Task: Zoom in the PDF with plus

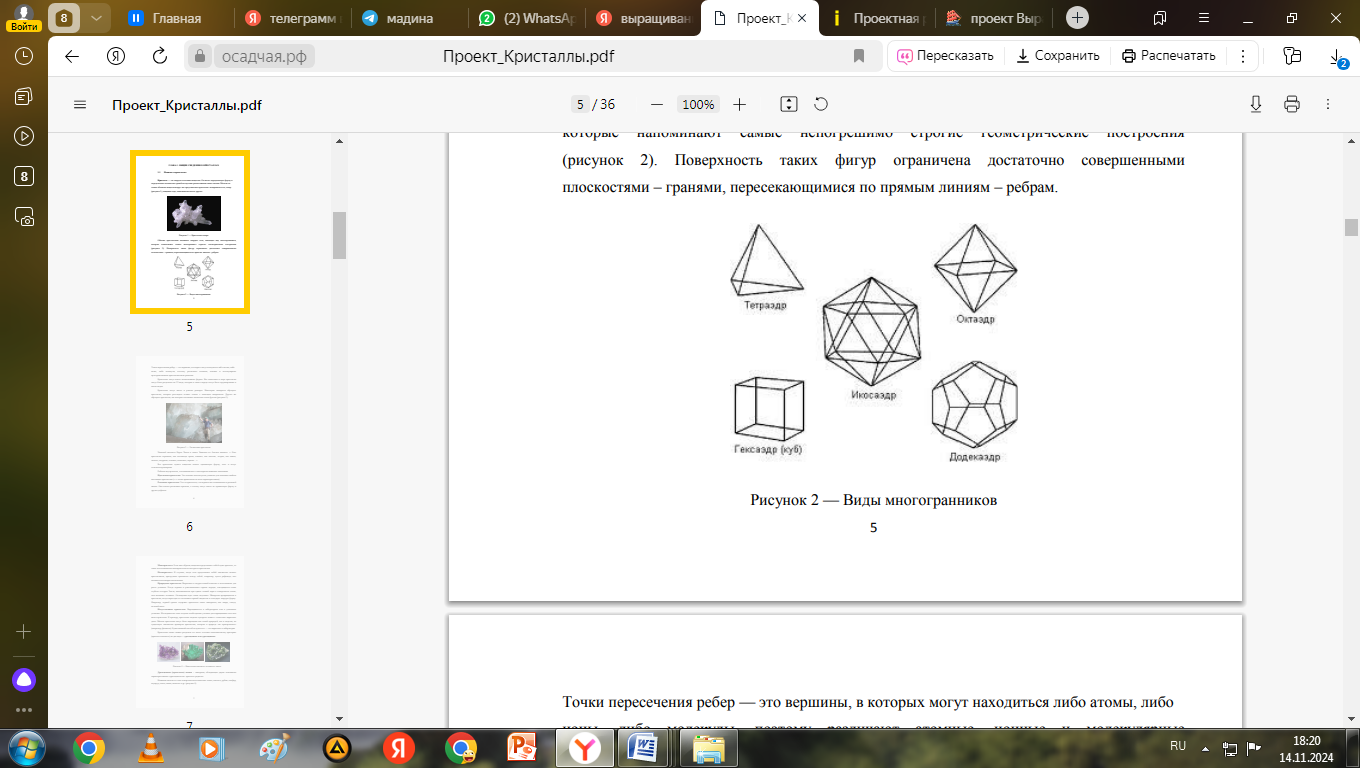Action: click(x=739, y=104)
